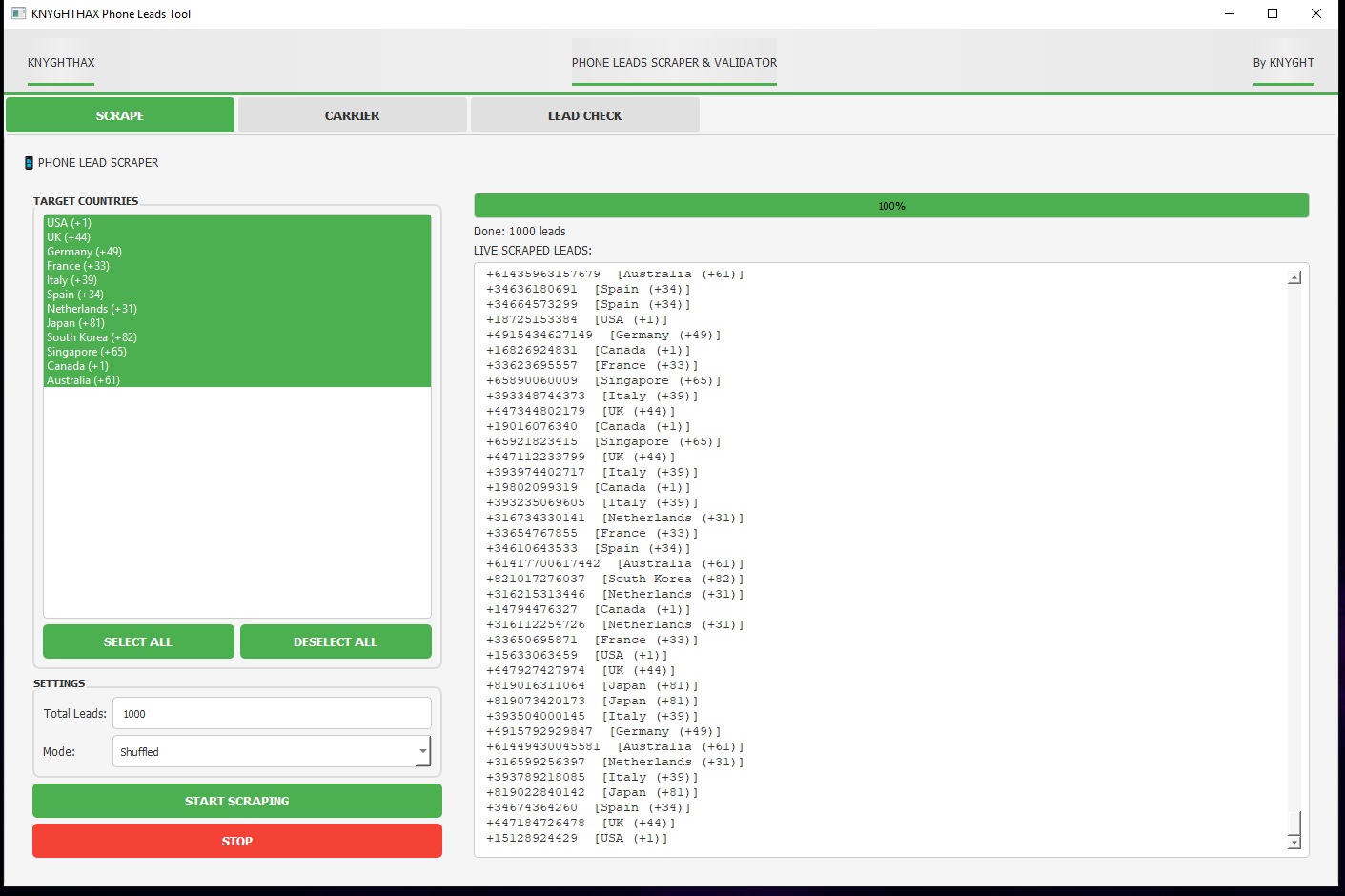Screen dimensions: 1345x896
Task: Focus the Total Leads input field
Action: tap(272, 713)
